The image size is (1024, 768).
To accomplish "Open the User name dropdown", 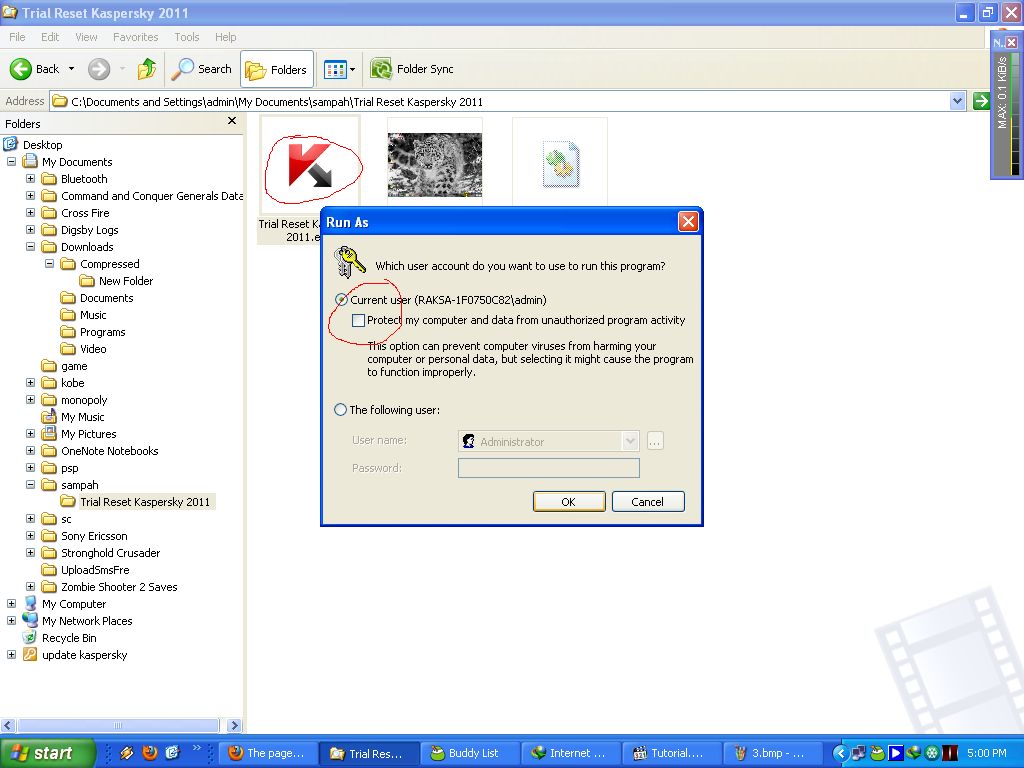I will click(630, 441).
